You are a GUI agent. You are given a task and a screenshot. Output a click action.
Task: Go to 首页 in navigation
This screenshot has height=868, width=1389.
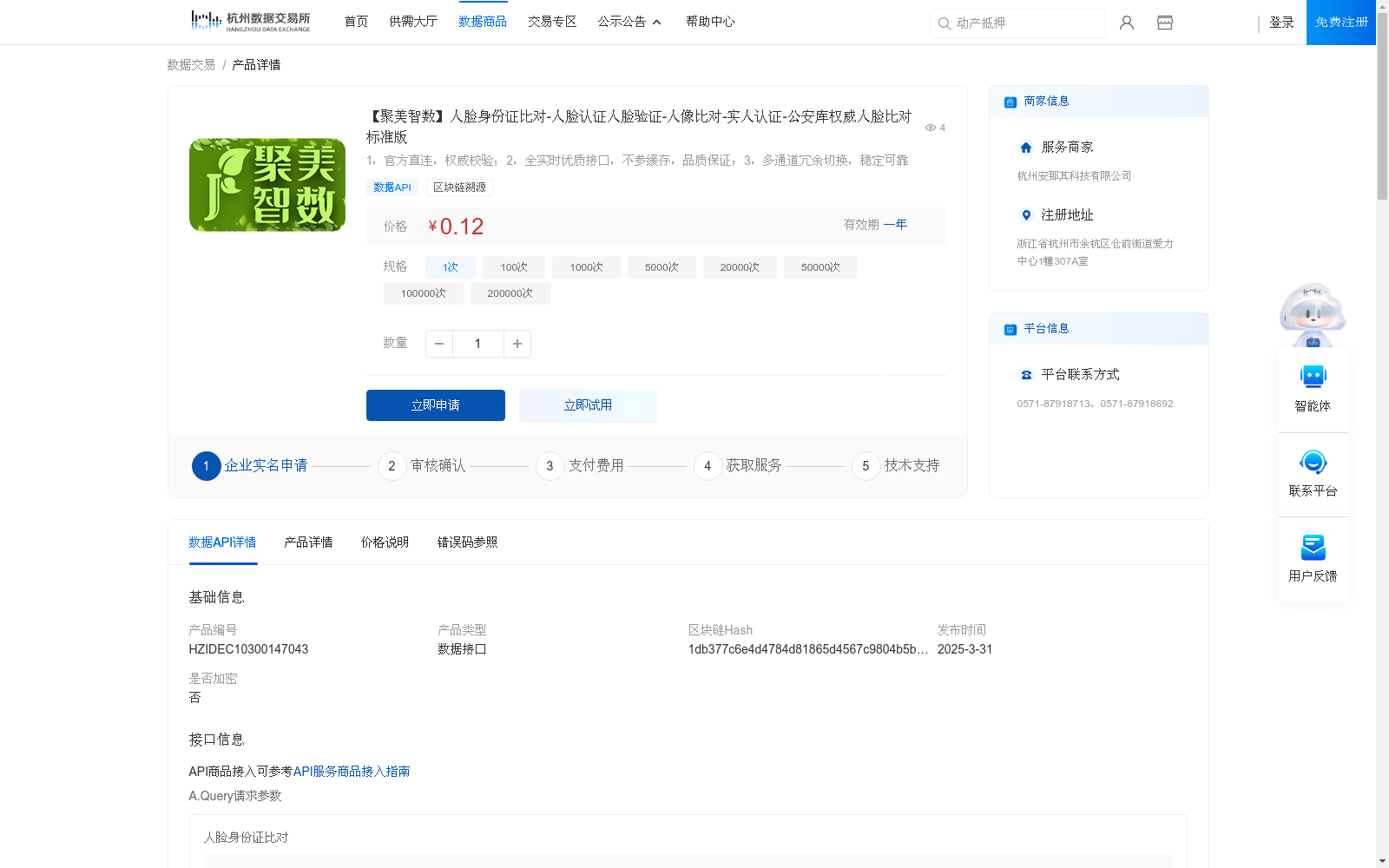pyautogui.click(x=356, y=22)
